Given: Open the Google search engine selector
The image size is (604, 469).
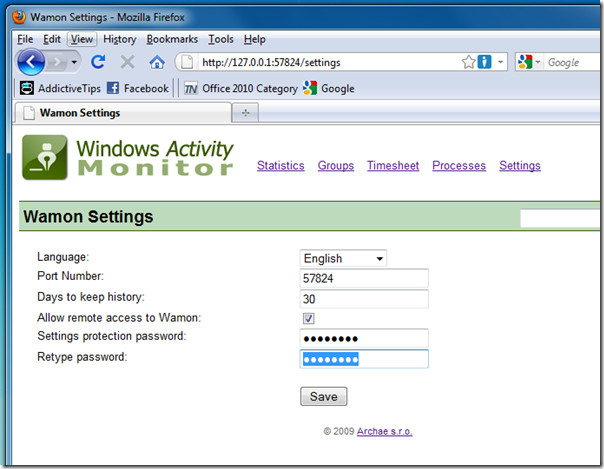Looking at the screenshot, I should (x=529, y=62).
